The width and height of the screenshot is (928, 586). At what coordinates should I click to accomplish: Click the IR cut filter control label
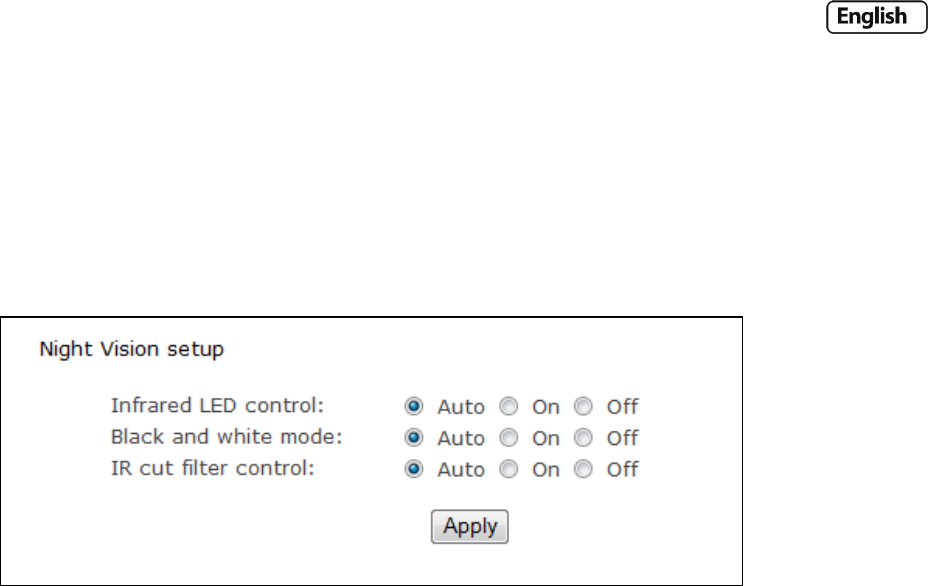click(212, 468)
